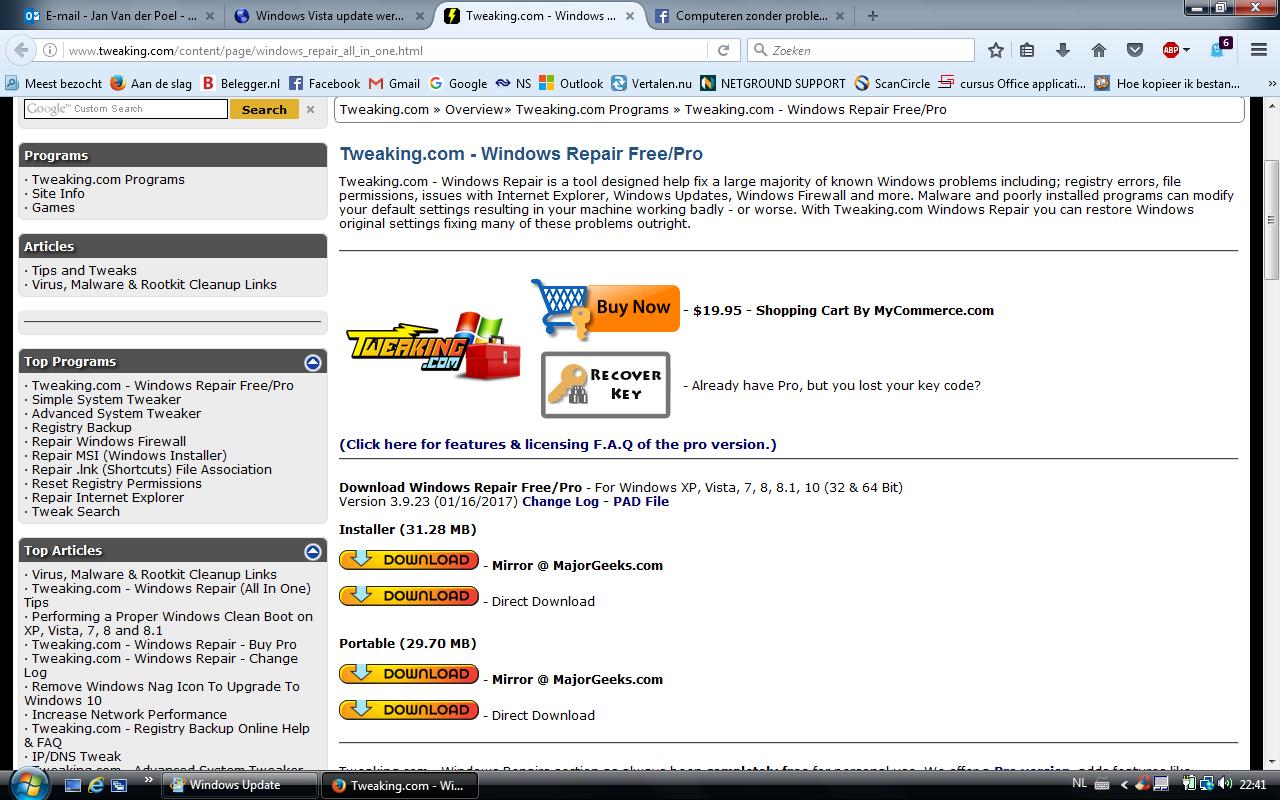Collapse the Top Articles panel
This screenshot has height=800, width=1280.
point(313,551)
